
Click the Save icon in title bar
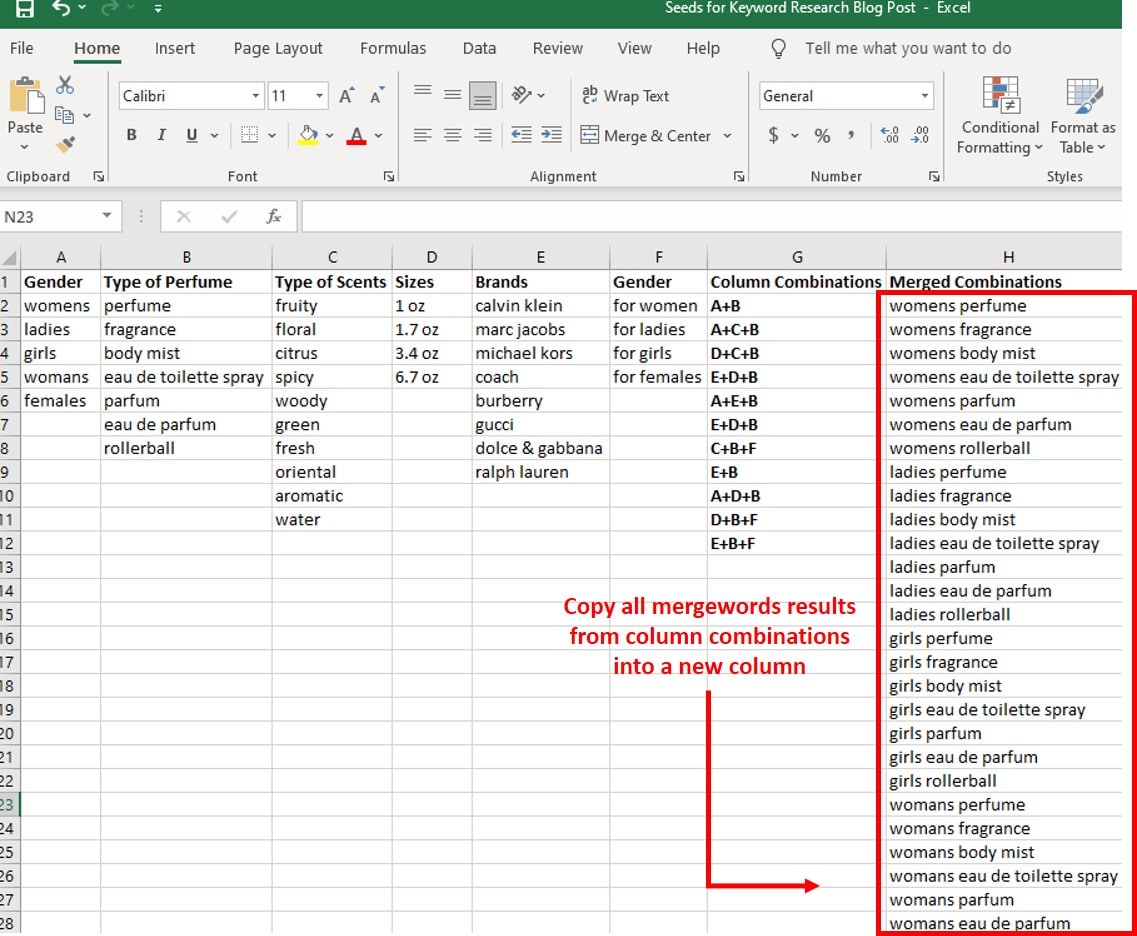pos(25,9)
